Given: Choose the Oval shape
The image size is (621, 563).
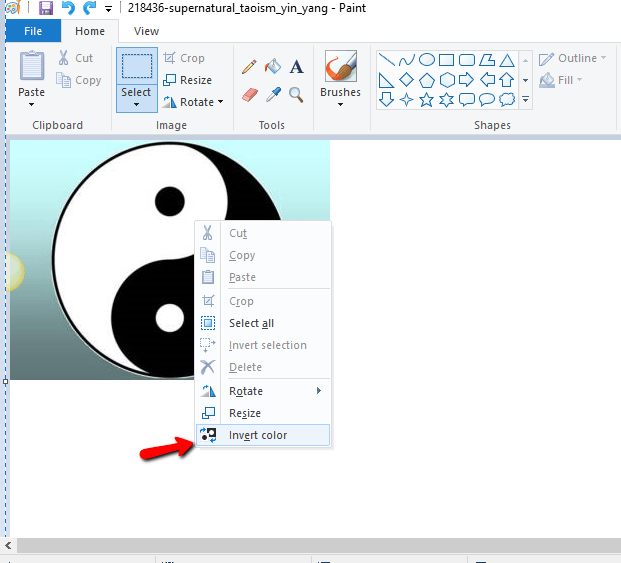Looking at the screenshot, I should pyautogui.click(x=427, y=60).
